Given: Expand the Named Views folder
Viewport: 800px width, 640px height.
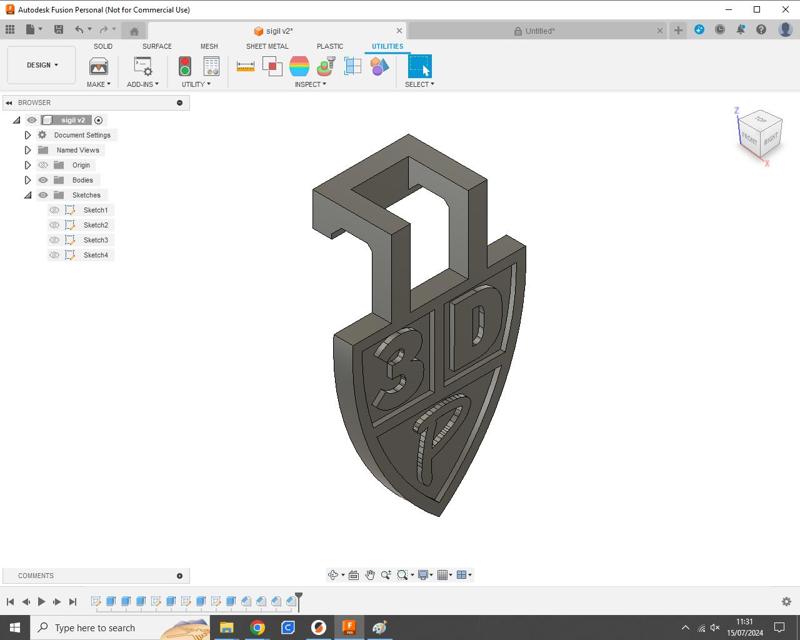Looking at the screenshot, I should 27,150.
